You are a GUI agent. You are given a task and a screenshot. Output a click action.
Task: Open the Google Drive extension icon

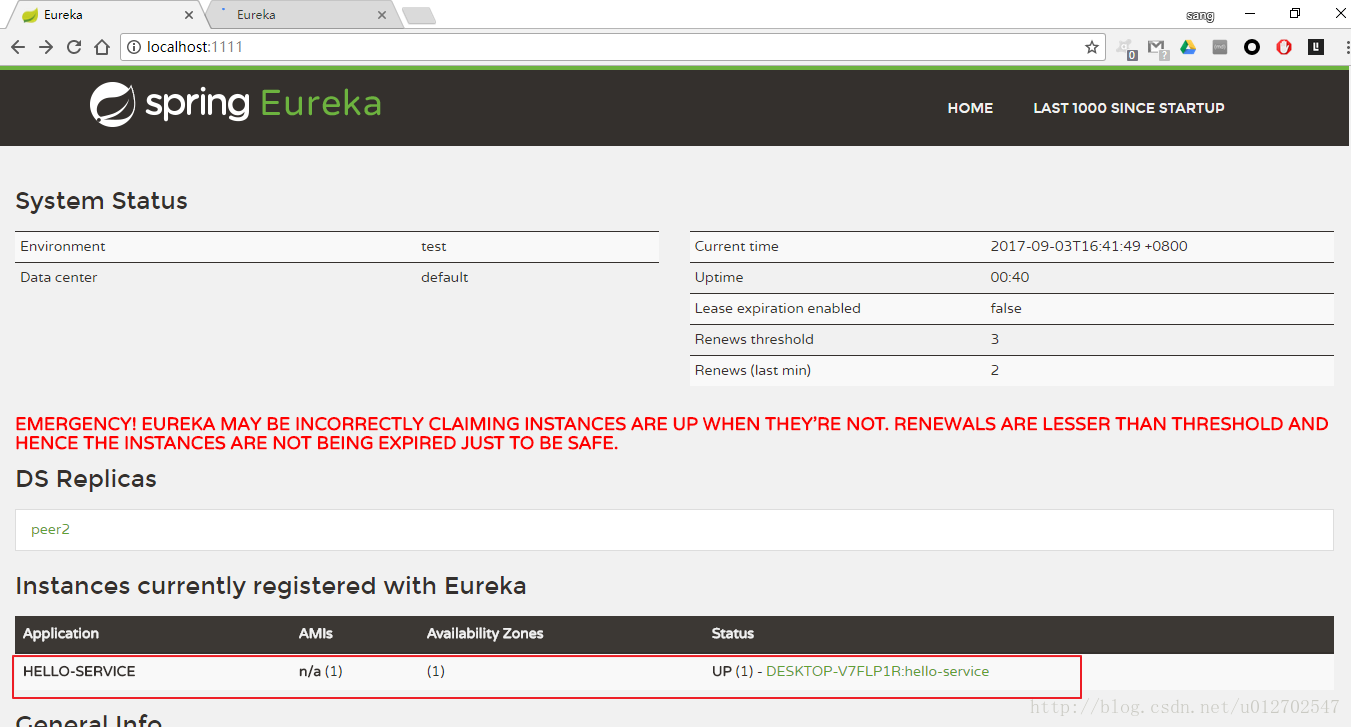1188,47
